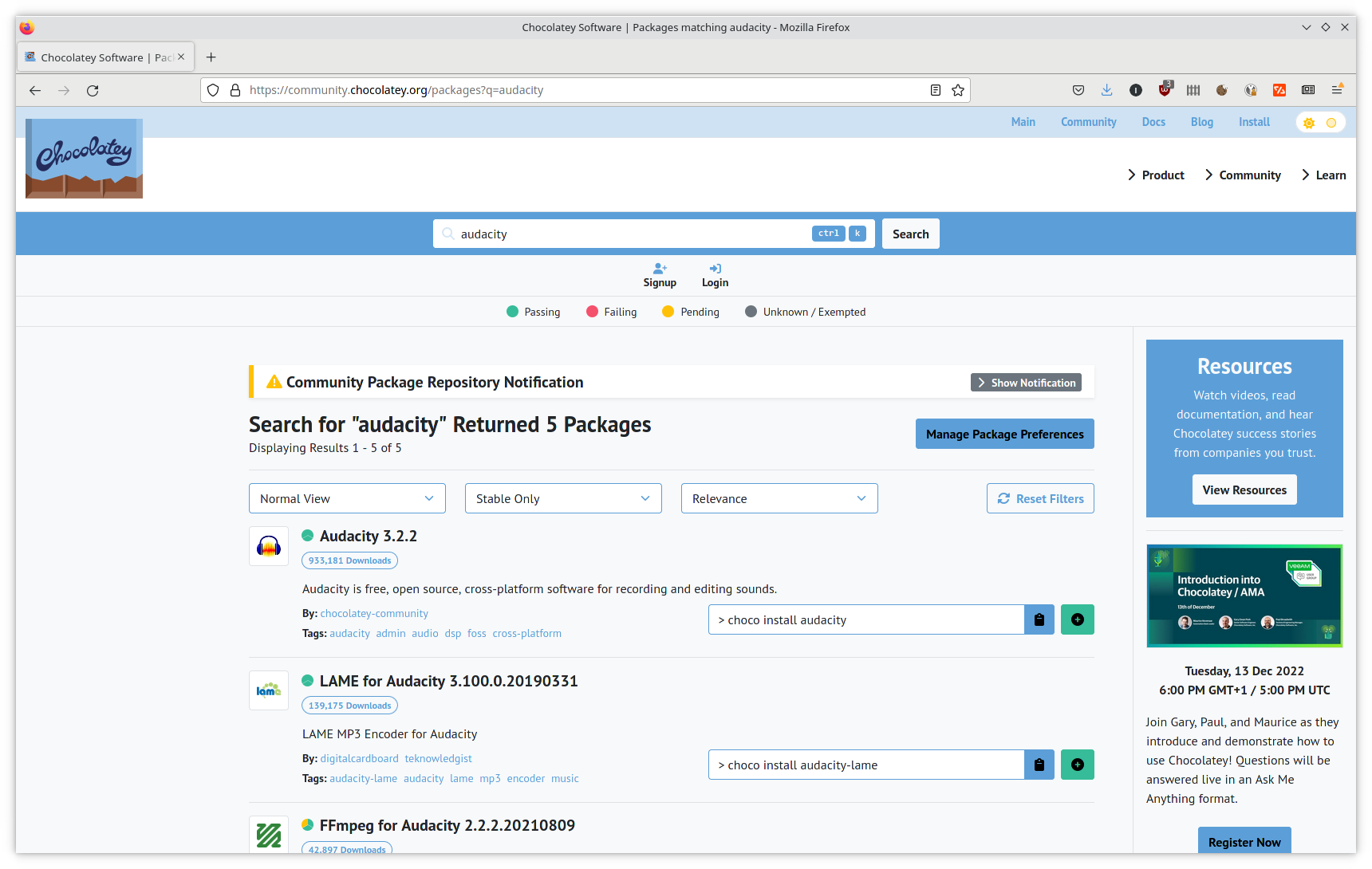Open the Blog link in the top bar
This screenshot has width=1372, height=869.
pos(1202,122)
